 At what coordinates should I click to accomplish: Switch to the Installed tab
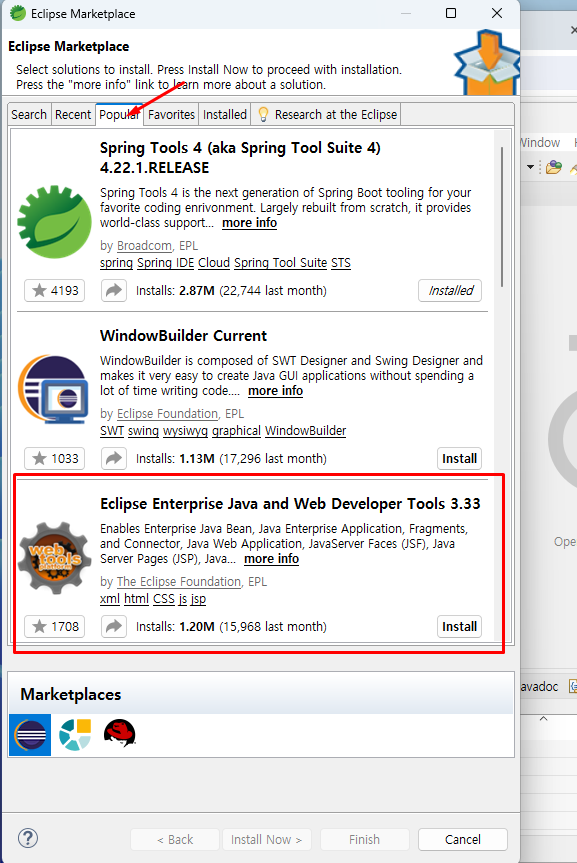pyautogui.click(x=225, y=114)
